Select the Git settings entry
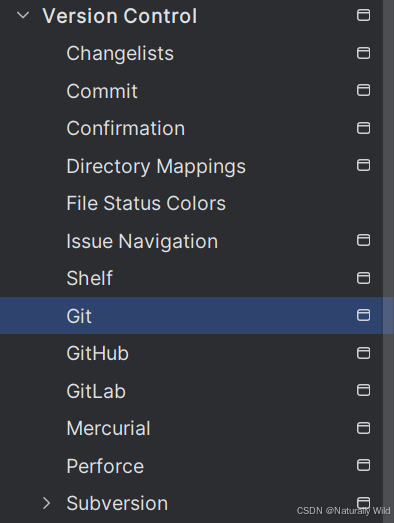This screenshot has width=394, height=523. coord(191,316)
